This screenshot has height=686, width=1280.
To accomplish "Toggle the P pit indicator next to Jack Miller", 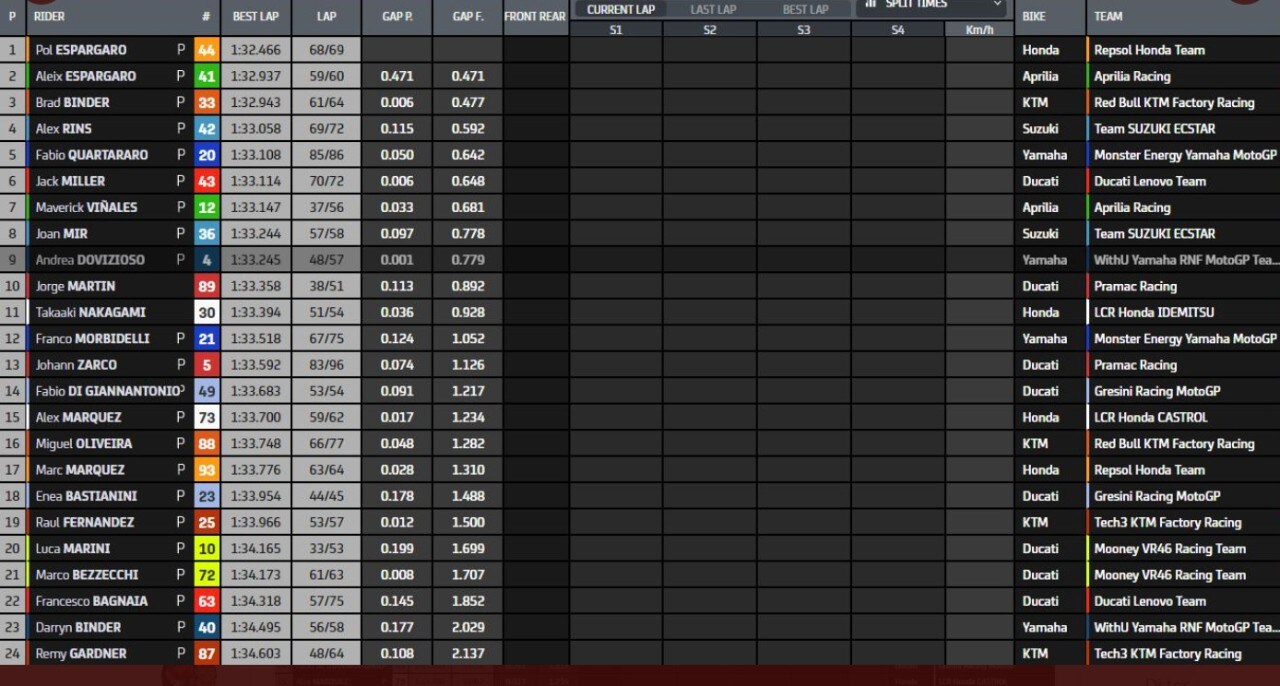I will click(x=180, y=181).
